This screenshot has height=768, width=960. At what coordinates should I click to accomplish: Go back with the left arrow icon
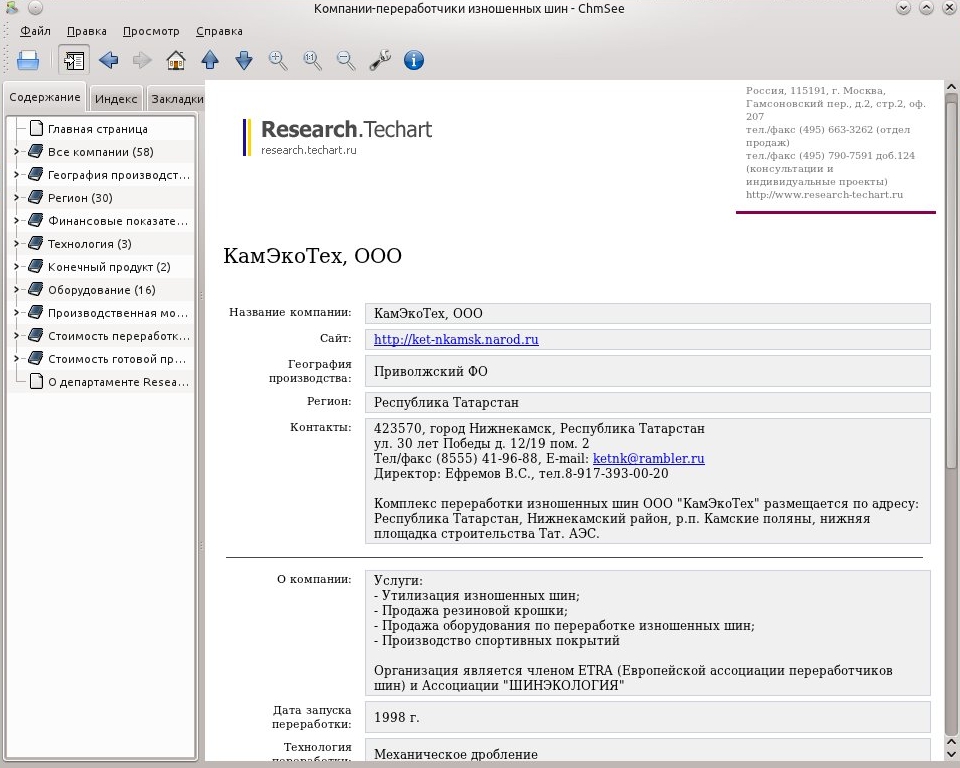coord(108,60)
